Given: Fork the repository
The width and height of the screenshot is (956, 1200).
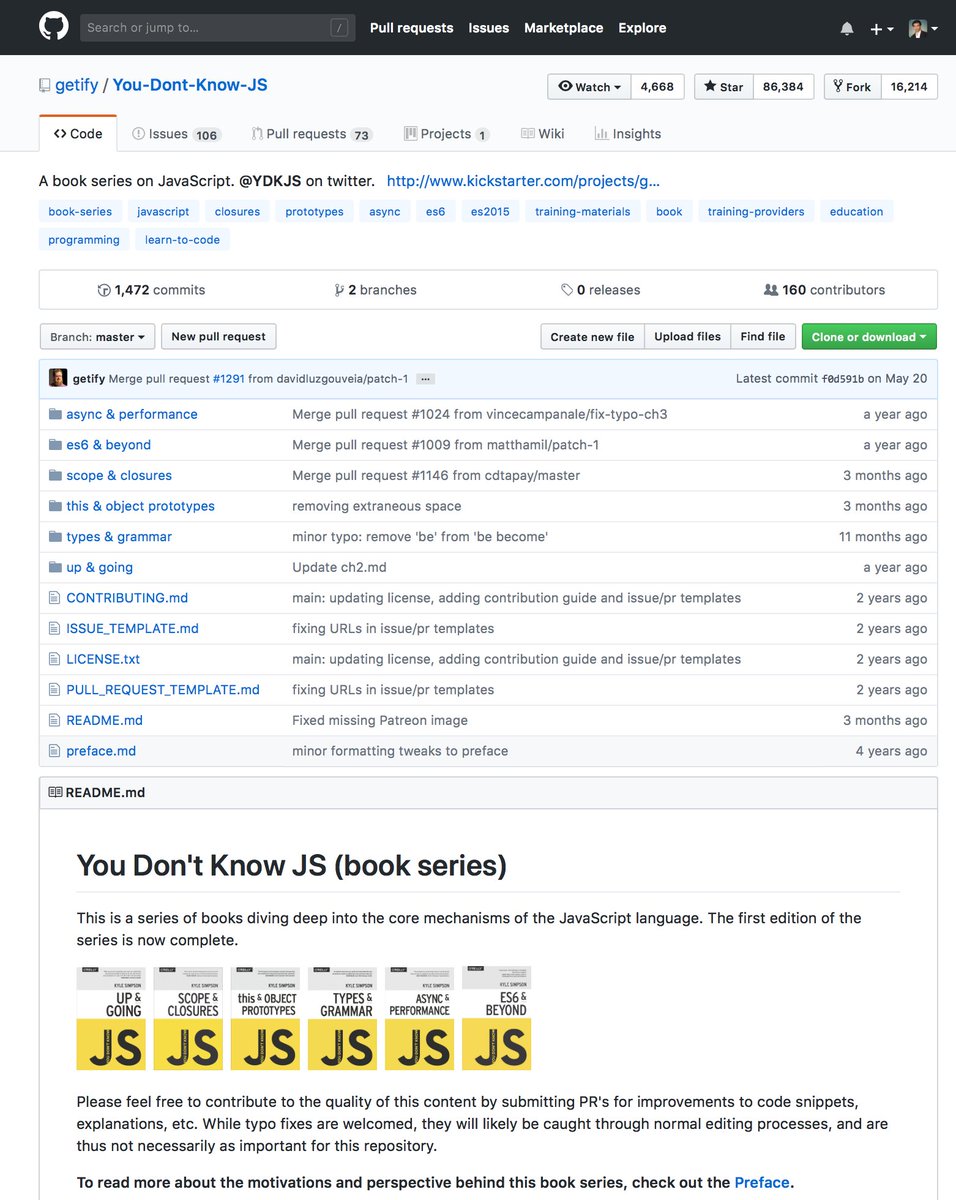Looking at the screenshot, I should pyautogui.click(x=852, y=87).
